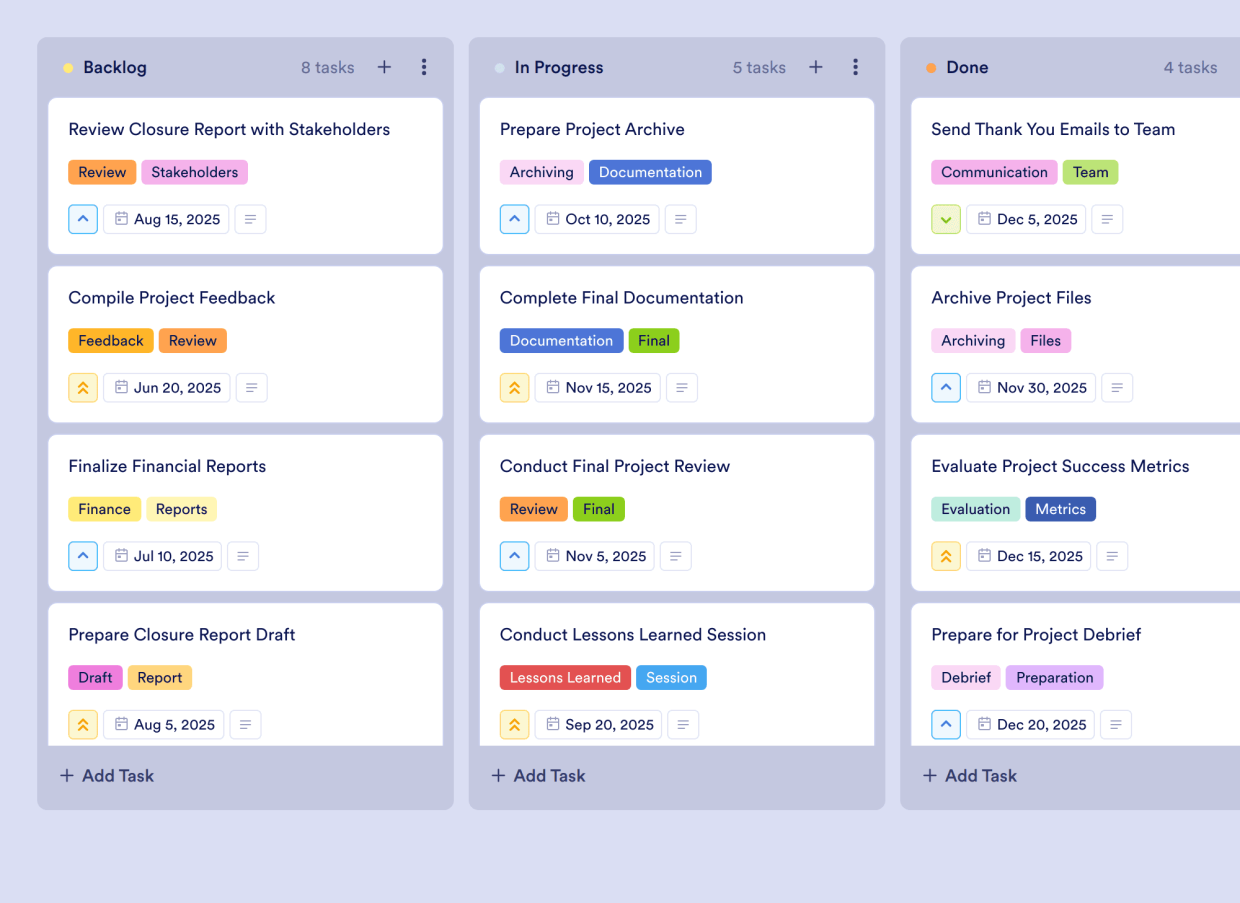Expand the priority control on Archive Project Files
The image size is (1240, 903).
point(946,387)
